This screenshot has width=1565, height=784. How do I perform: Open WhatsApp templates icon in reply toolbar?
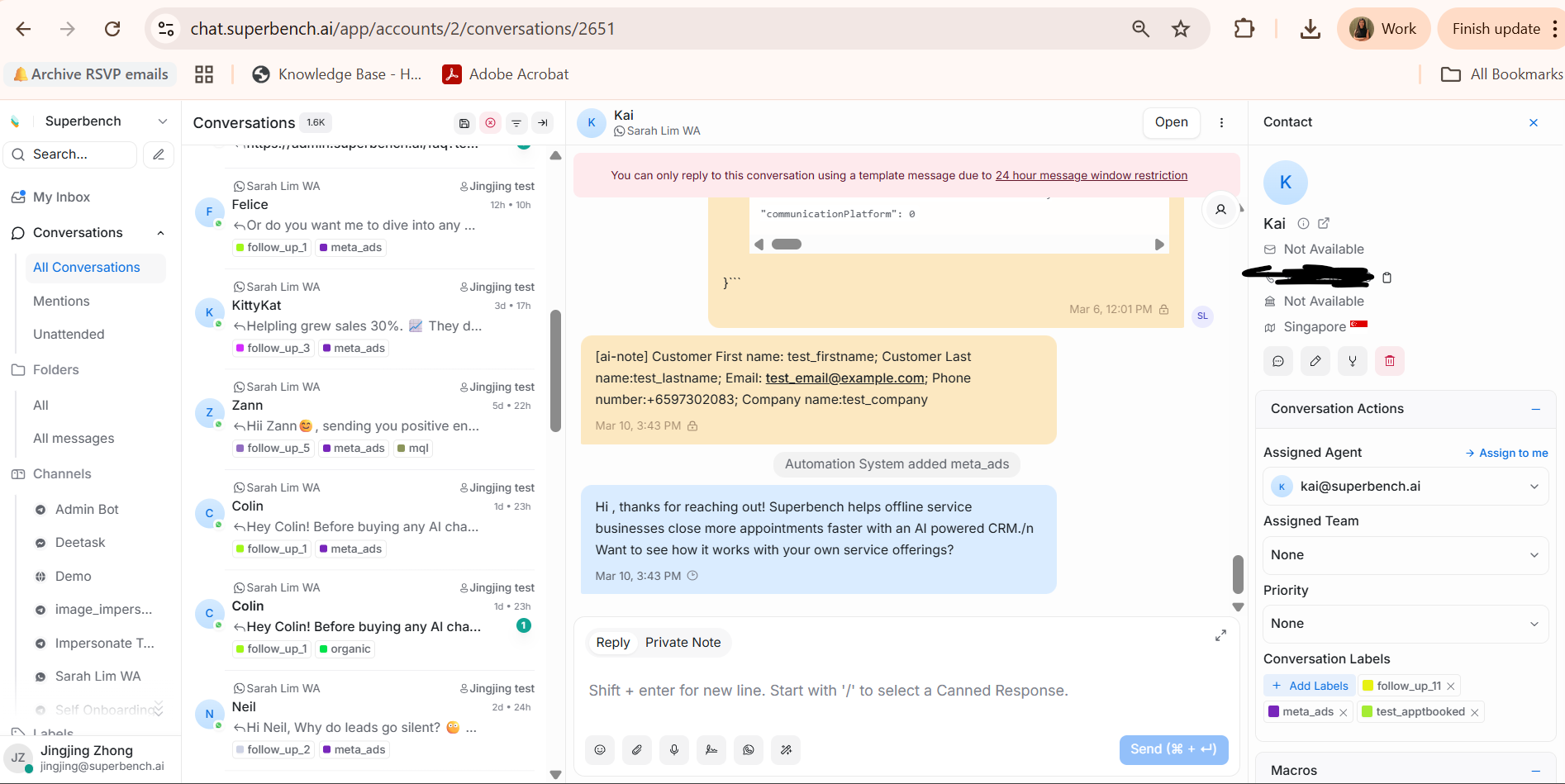(x=749, y=749)
